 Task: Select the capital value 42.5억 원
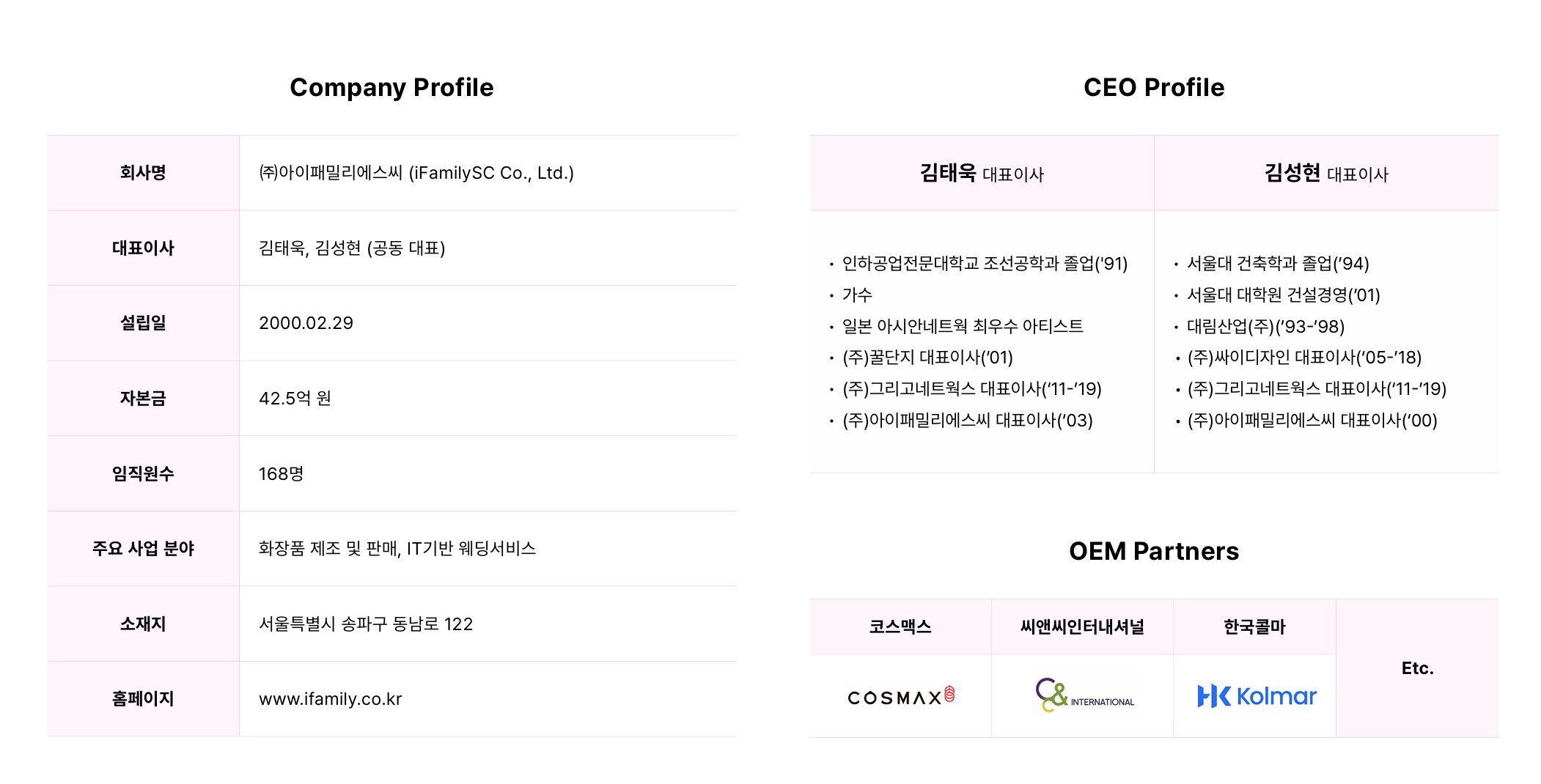click(x=295, y=399)
